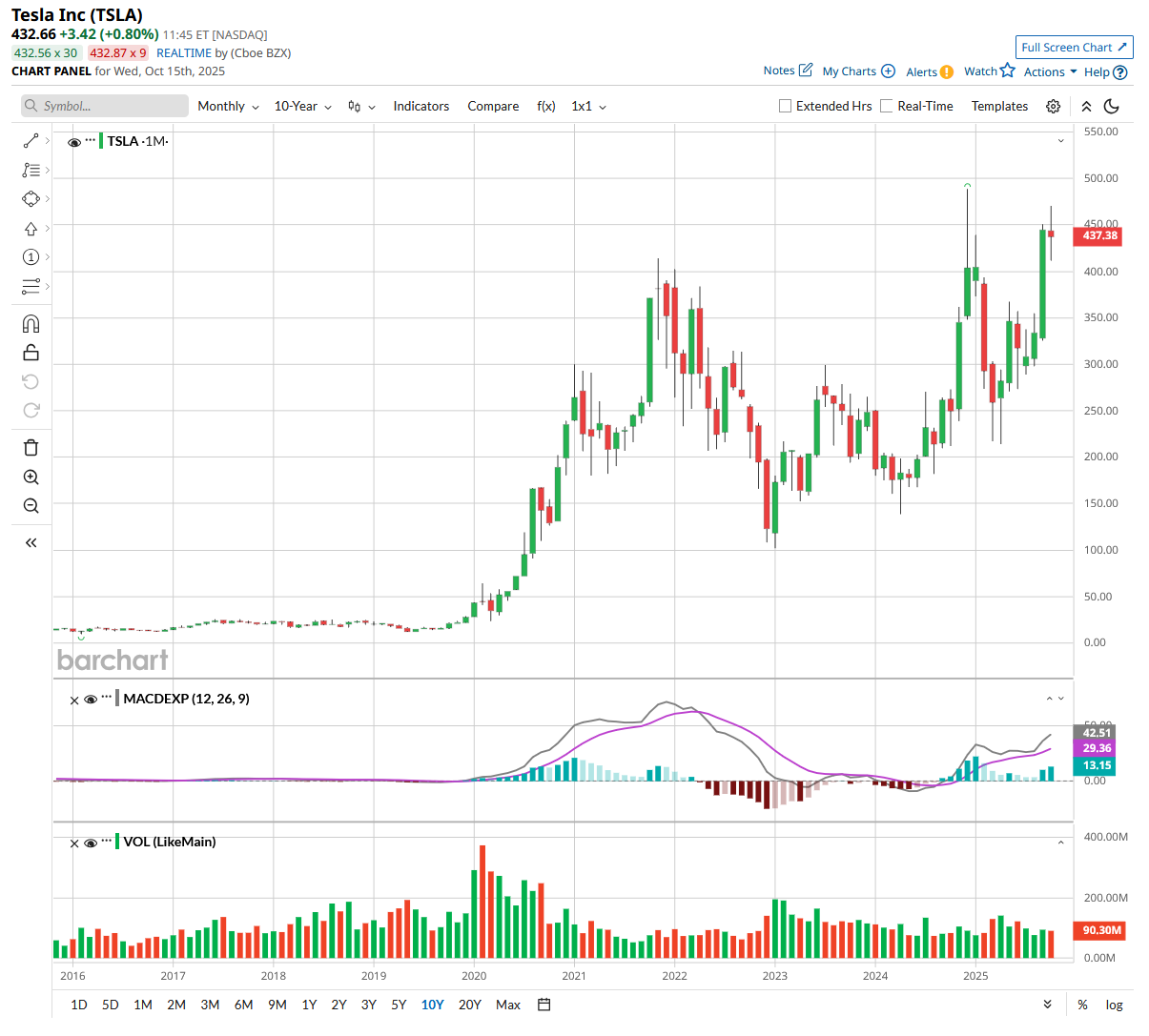Select the 1D time range
1149x1036 pixels.
point(79,1005)
